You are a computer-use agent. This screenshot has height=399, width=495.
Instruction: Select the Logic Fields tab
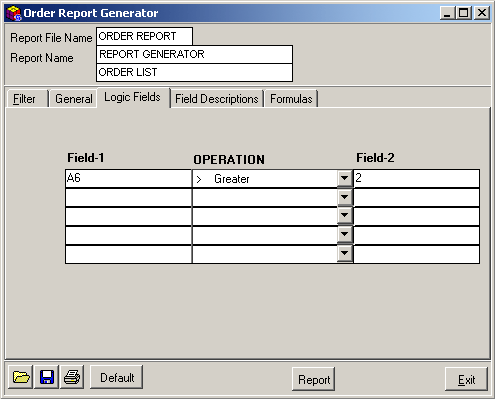pyautogui.click(x=133, y=97)
